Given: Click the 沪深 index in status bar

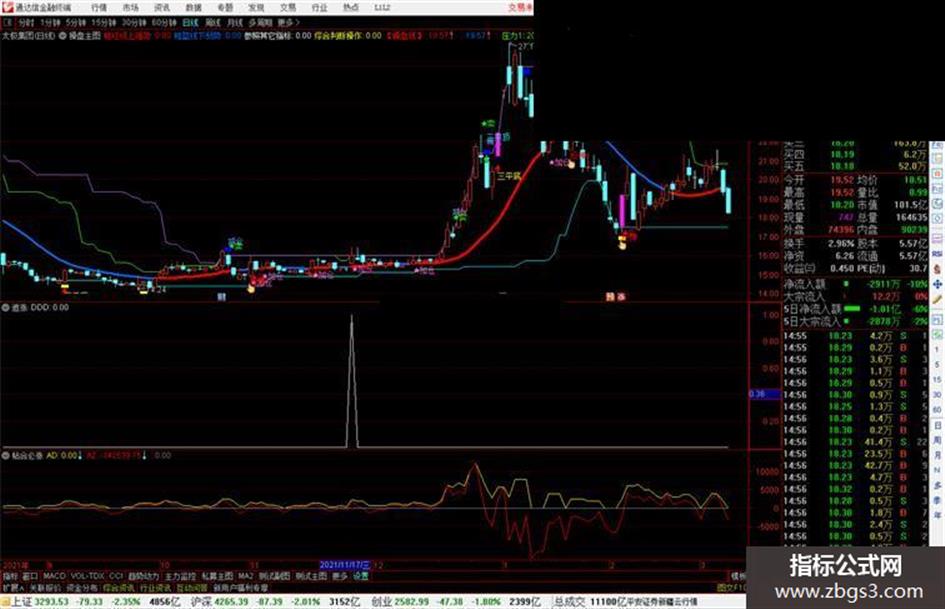Looking at the screenshot, I should 201,602.
